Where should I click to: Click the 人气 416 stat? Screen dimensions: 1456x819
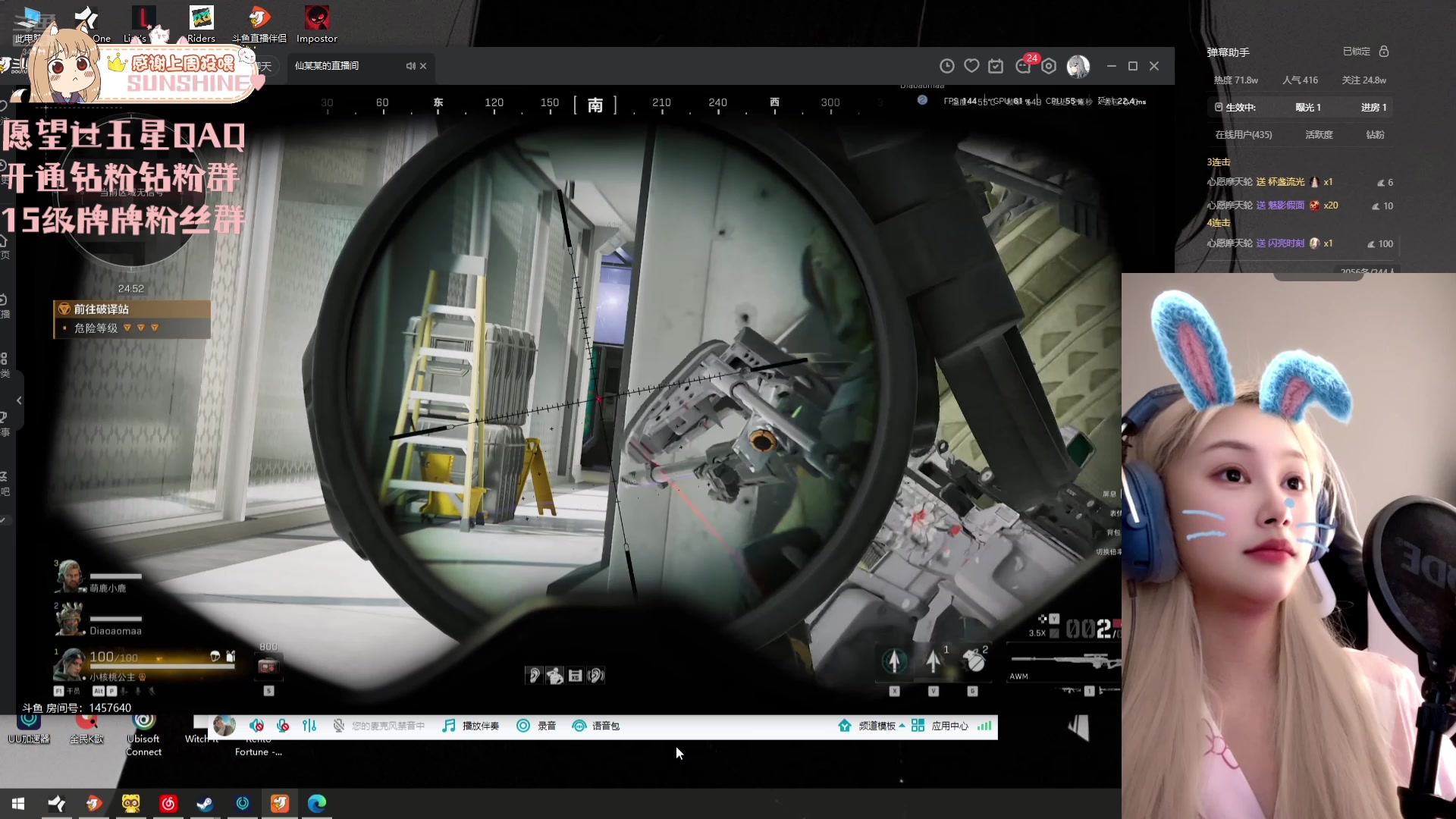click(x=1300, y=80)
